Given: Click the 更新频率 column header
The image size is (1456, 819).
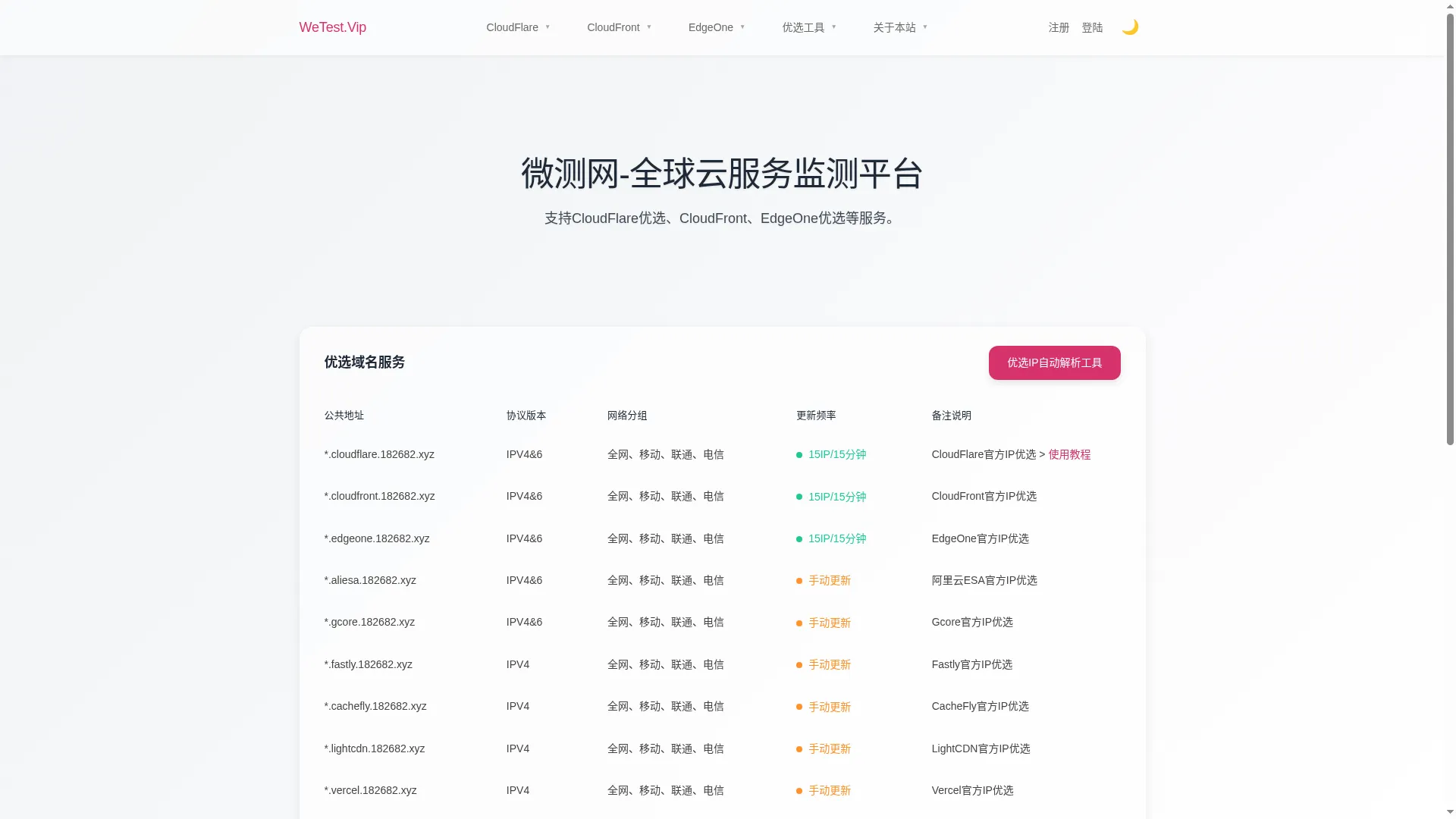Looking at the screenshot, I should (x=816, y=416).
